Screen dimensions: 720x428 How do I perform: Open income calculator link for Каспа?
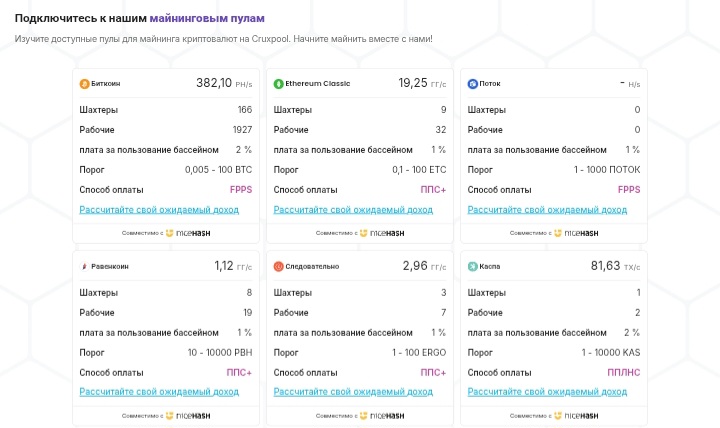(547, 392)
